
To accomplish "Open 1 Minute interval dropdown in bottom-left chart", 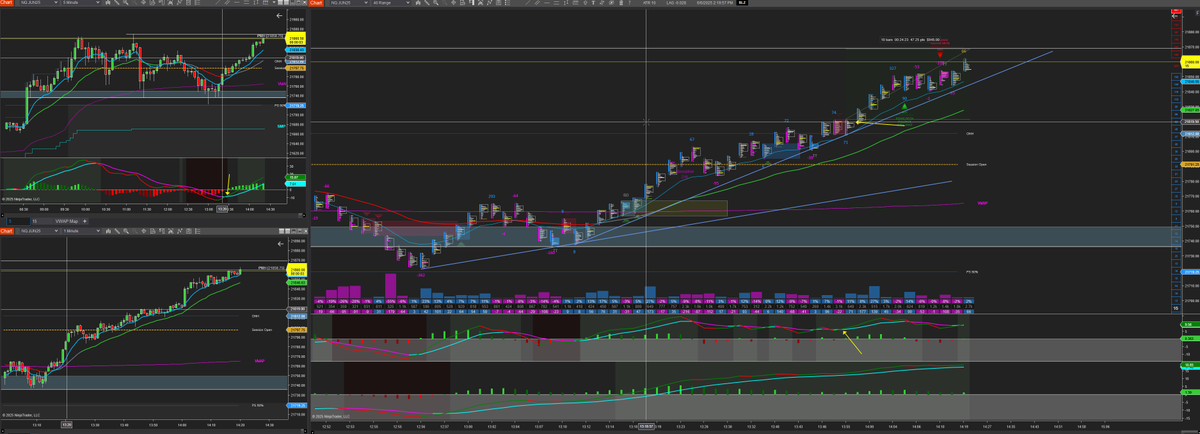I will 81,231.
